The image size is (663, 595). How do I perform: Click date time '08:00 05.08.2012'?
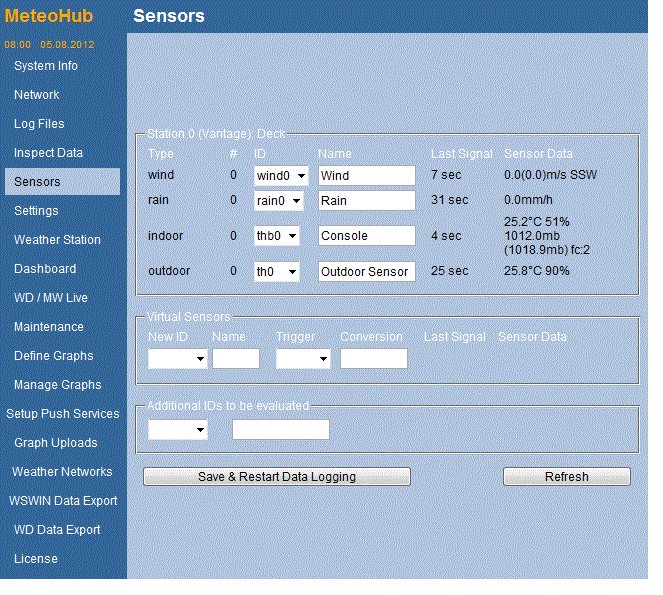coord(49,44)
